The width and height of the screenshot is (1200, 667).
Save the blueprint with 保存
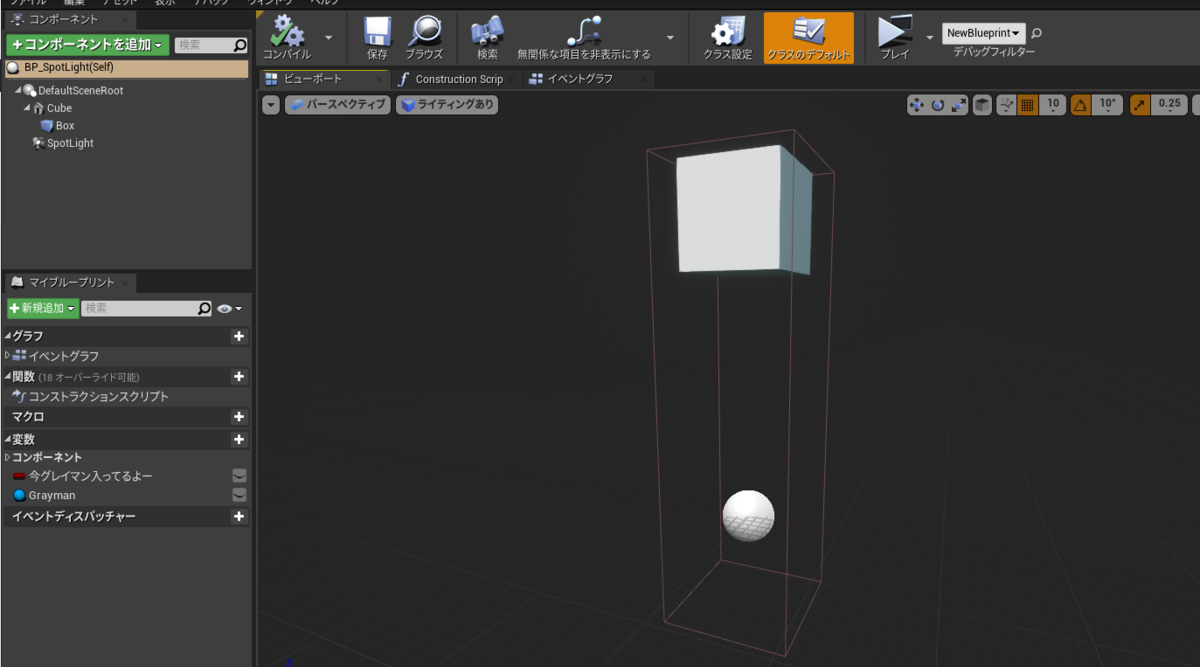(x=377, y=39)
